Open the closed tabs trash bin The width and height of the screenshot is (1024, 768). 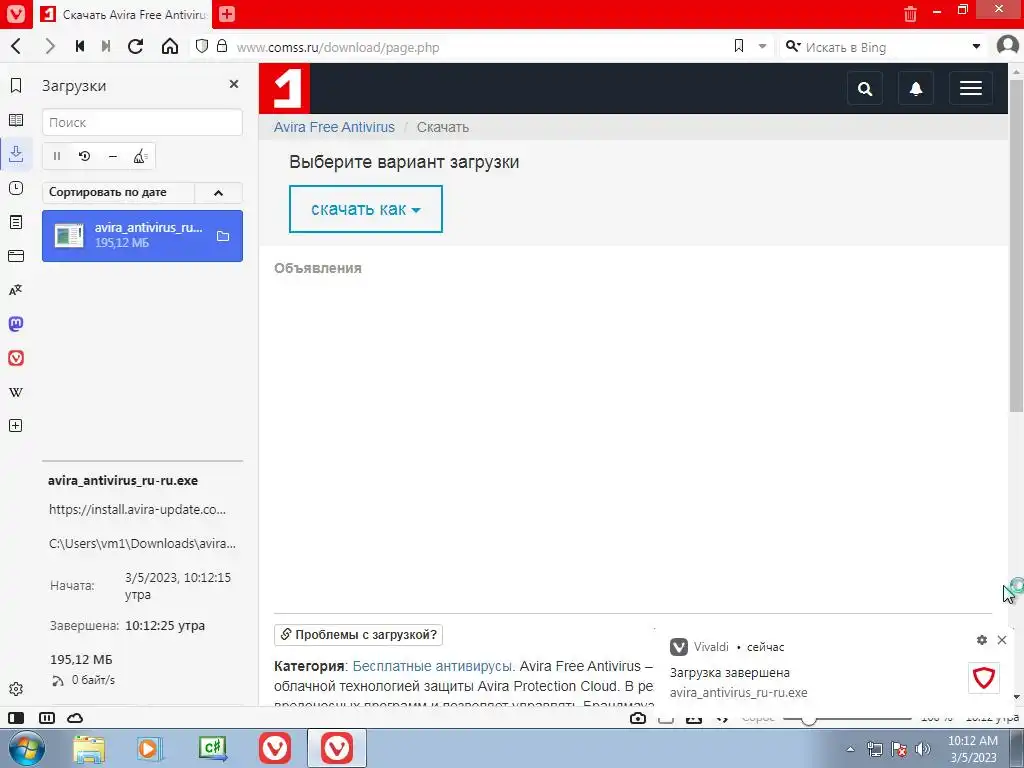tap(910, 14)
